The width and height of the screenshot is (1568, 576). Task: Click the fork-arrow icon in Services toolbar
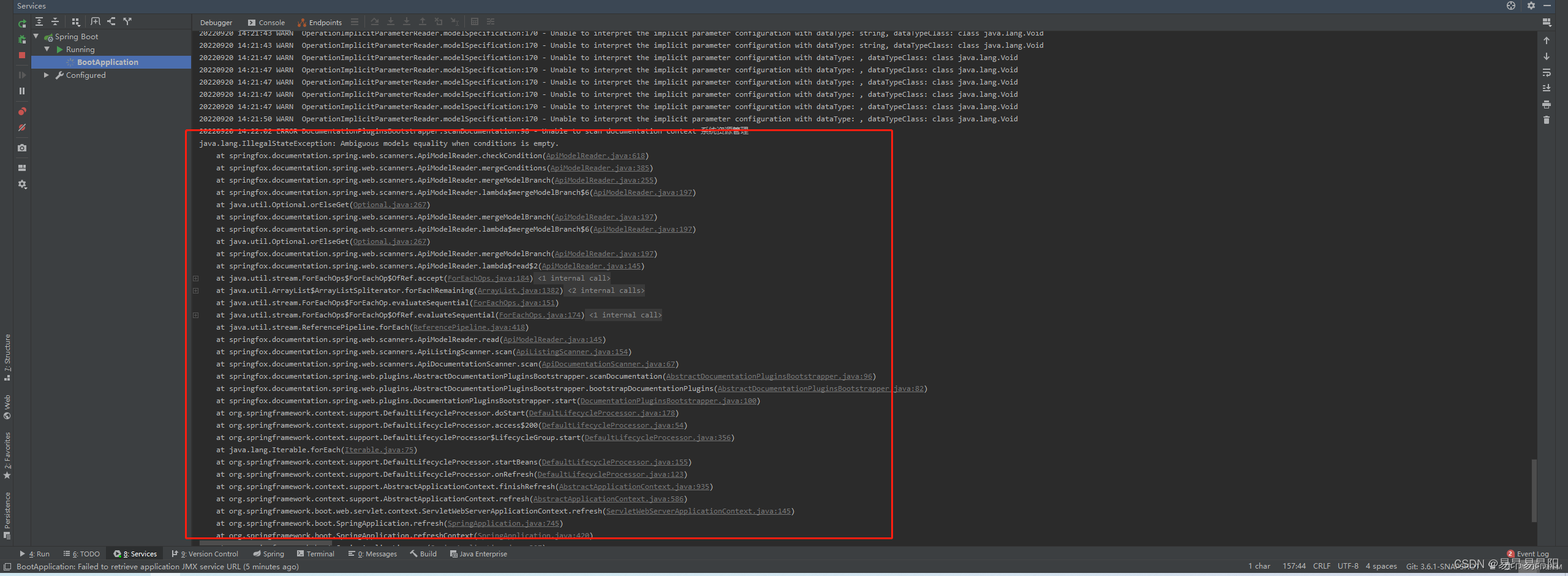pyautogui.click(x=127, y=21)
